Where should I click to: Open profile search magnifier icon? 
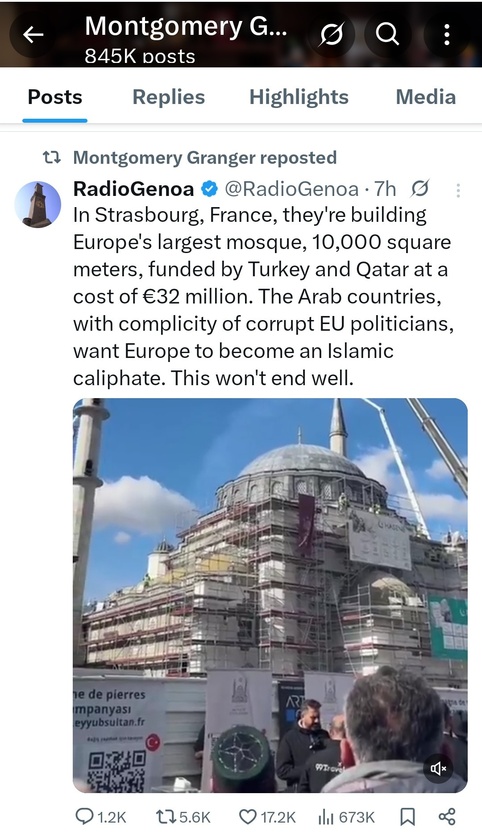pos(387,35)
